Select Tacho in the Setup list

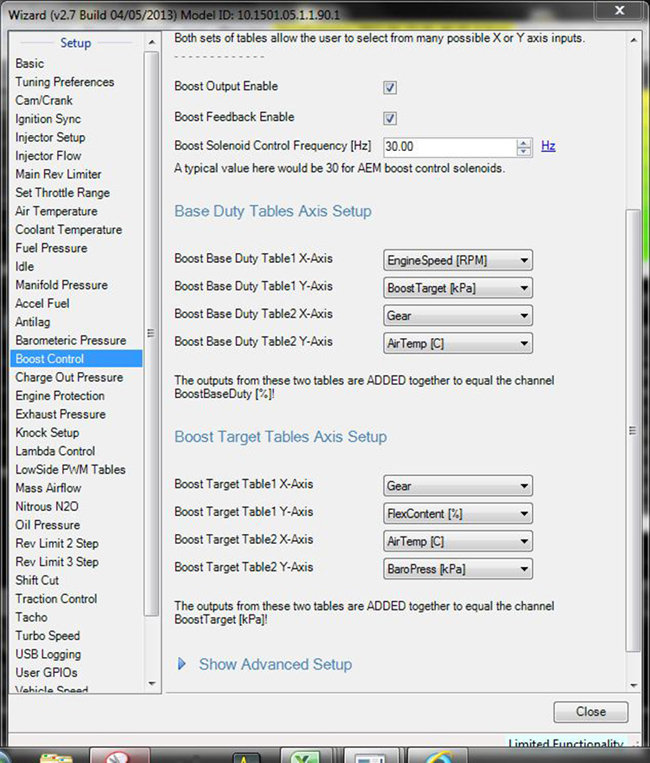click(31, 618)
